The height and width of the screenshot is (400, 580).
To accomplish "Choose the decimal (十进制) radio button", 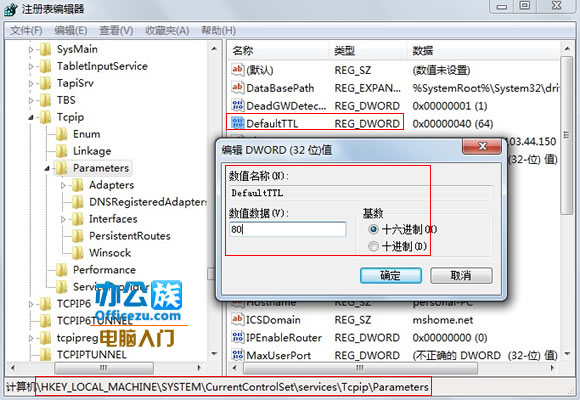I will tap(373, 246).
